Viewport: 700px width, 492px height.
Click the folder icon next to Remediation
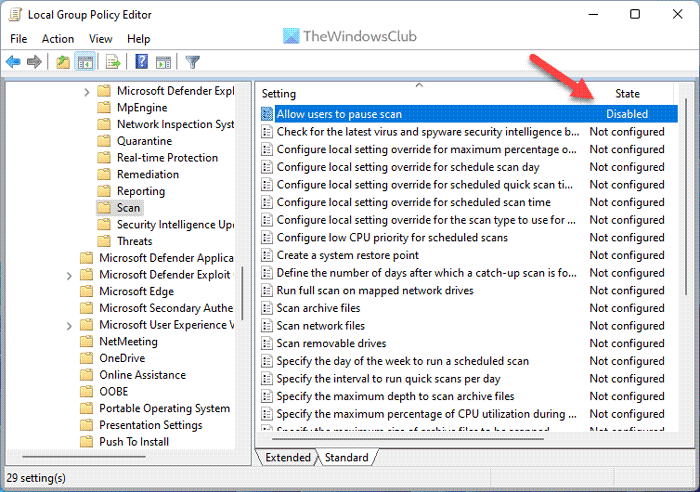pyautogui.click(x=104, y=175)
